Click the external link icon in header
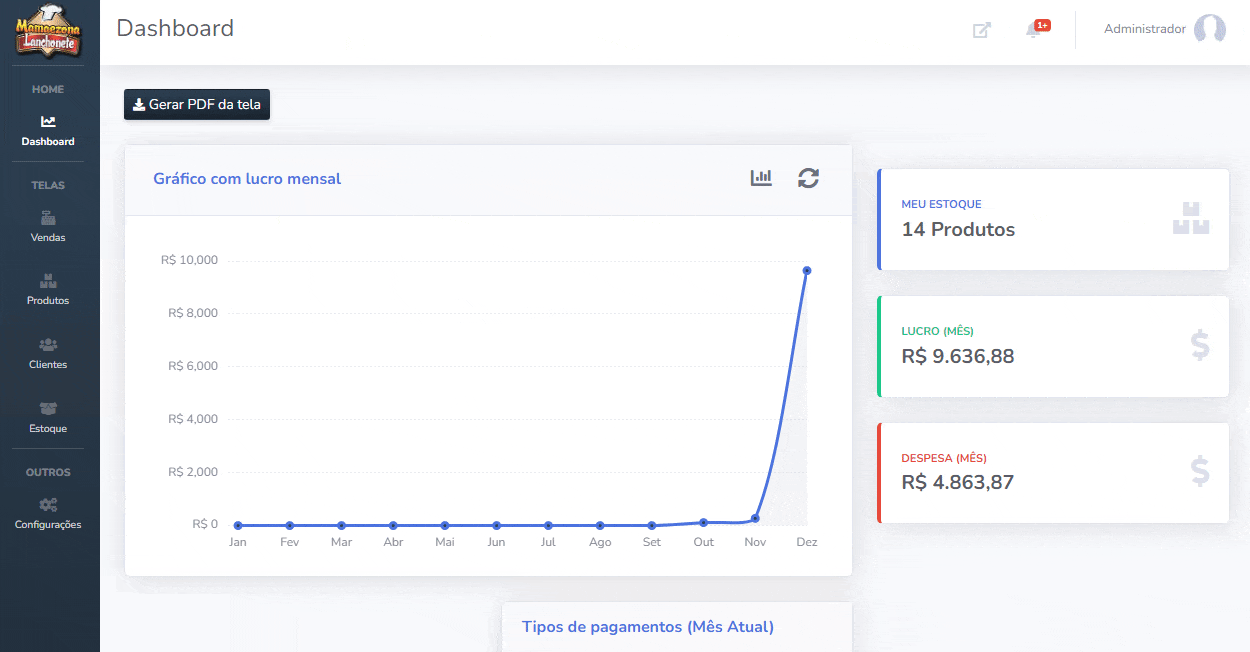Viewport: 1250px width, 652px height. [982, 30]
